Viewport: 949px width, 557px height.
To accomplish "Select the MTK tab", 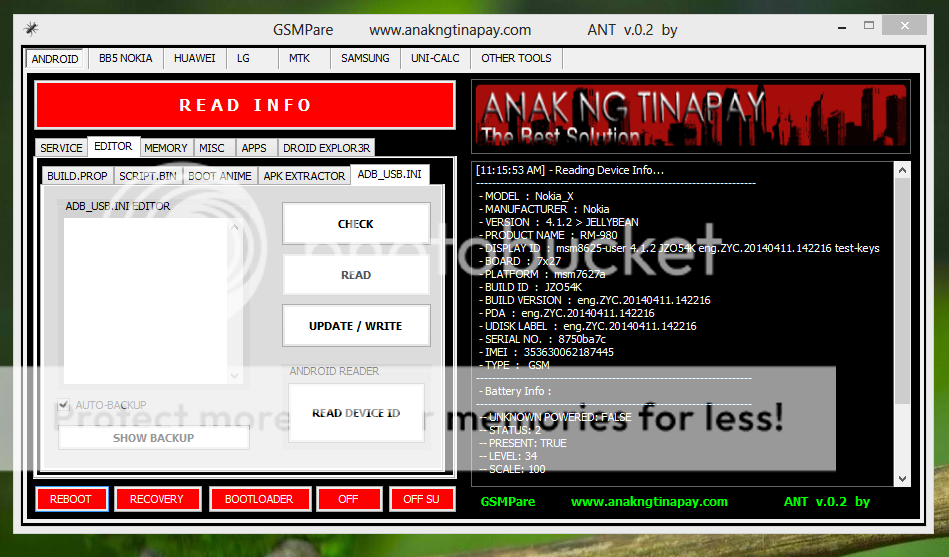I will click(299, 58).
